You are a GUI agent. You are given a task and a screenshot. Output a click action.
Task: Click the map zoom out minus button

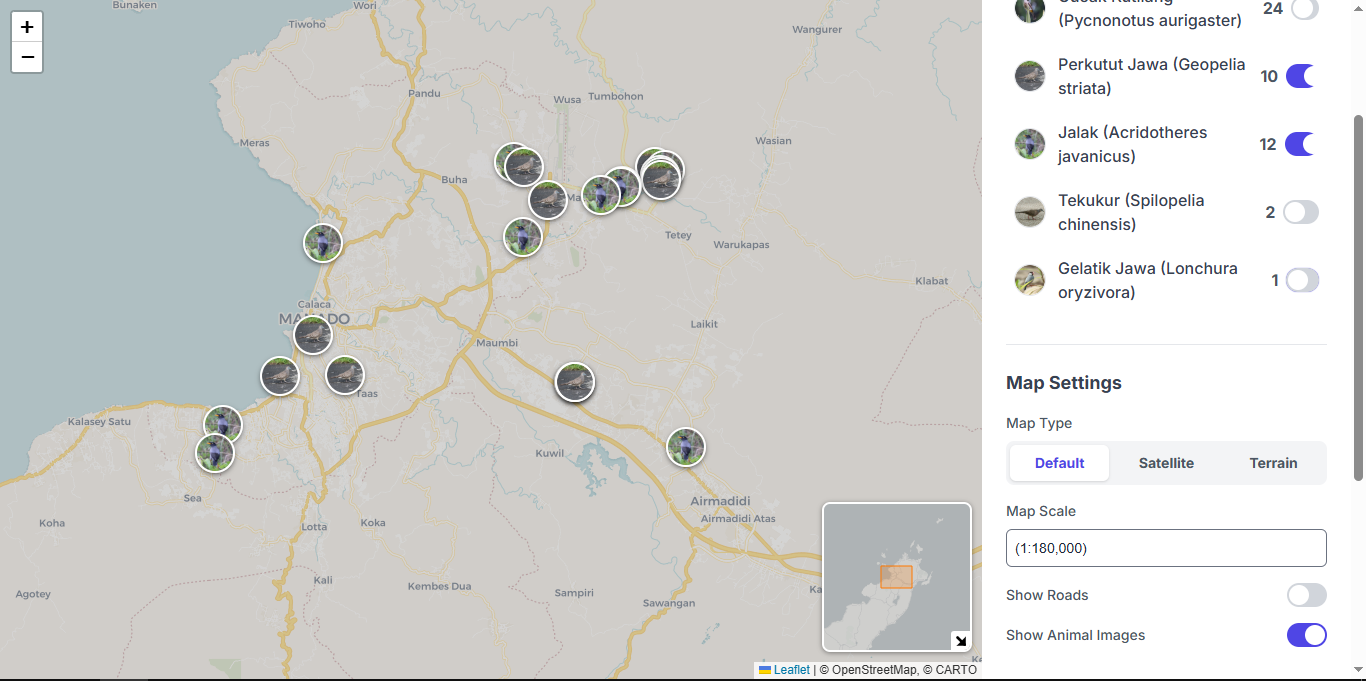27,57
